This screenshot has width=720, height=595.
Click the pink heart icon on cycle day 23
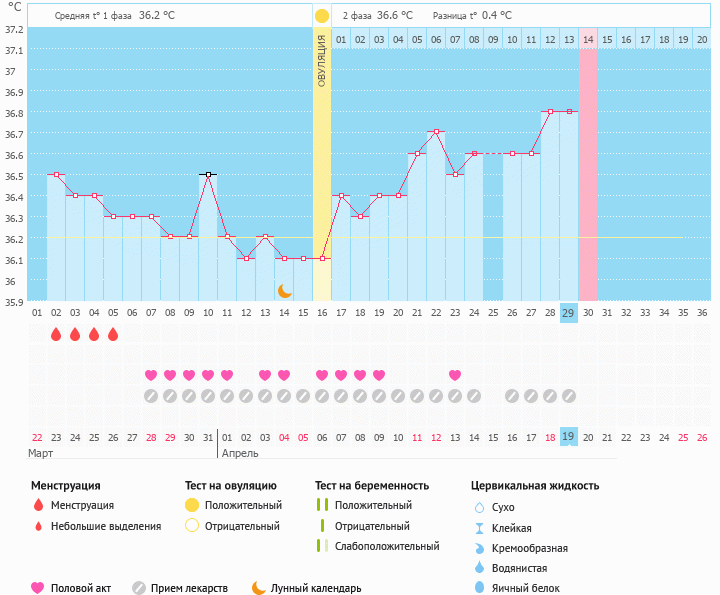(x=455, y=375)
